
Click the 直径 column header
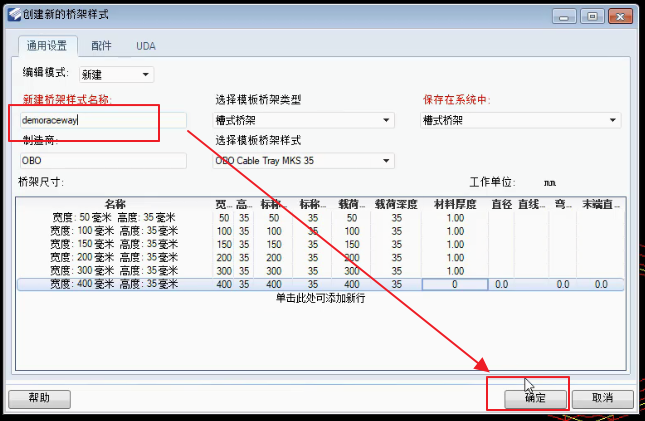pyautogui.click(x=501, y=204)
